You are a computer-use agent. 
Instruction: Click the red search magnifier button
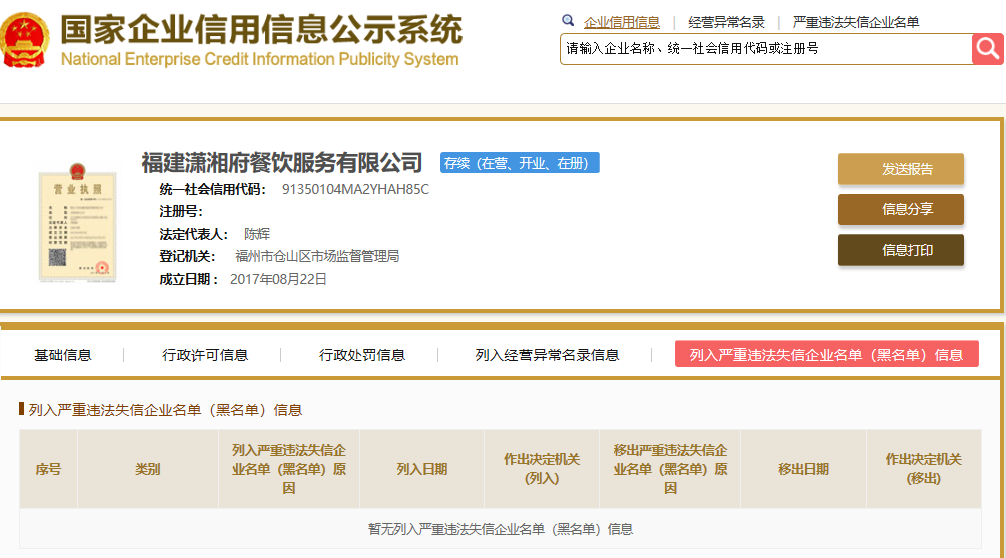pyautogui.click(x=987, y=49)
